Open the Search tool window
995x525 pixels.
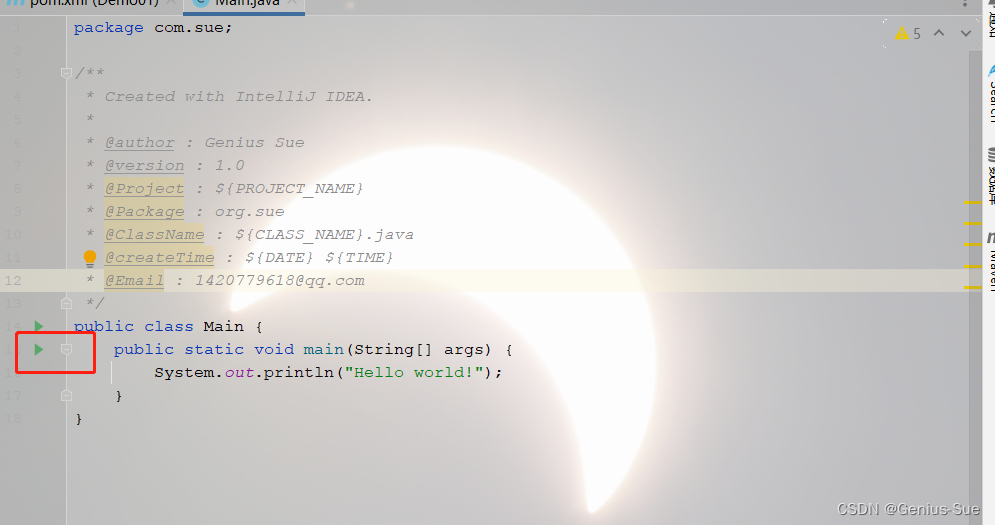[990, 92]
